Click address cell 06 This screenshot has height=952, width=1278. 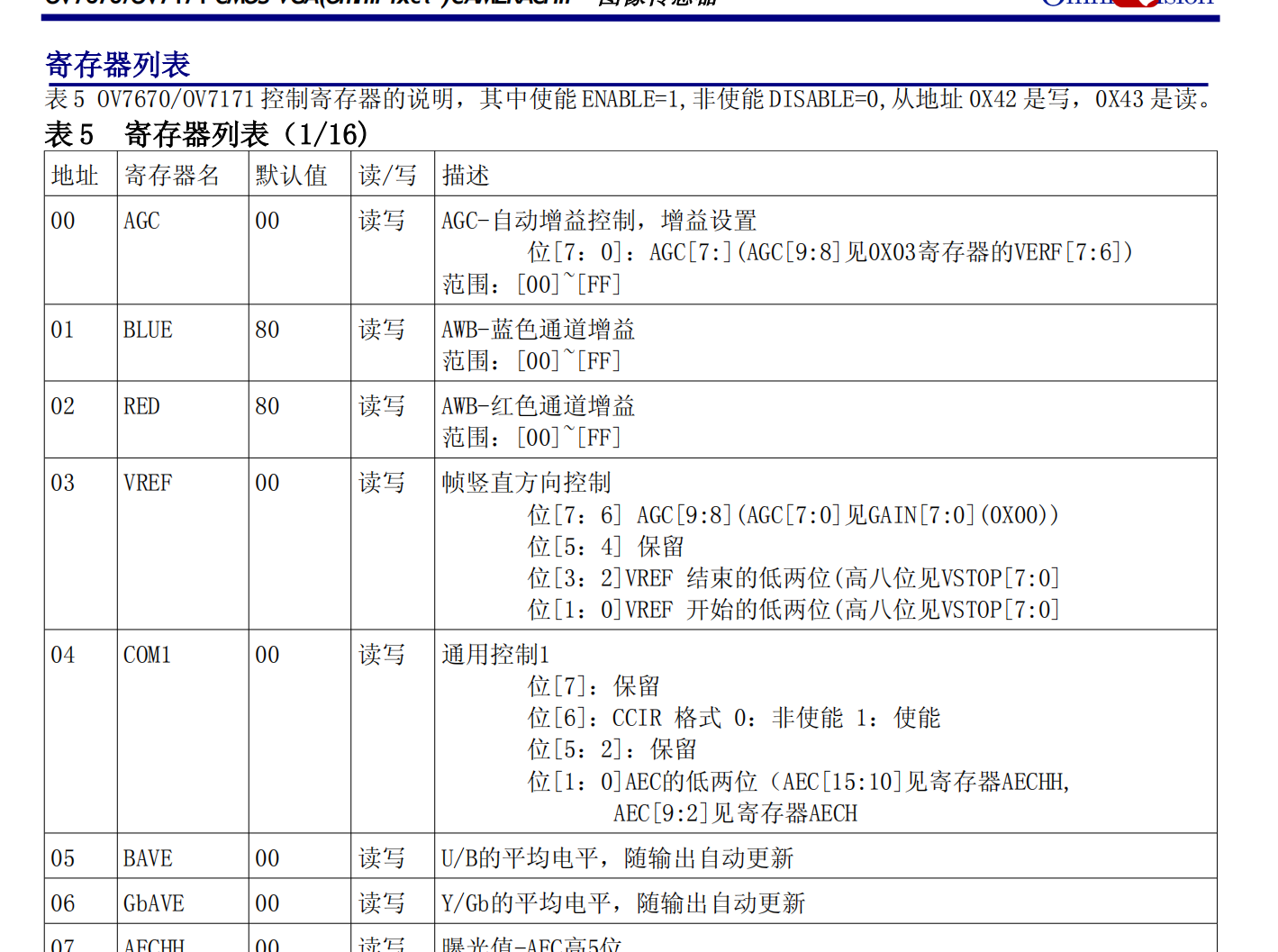coord(63,903)
